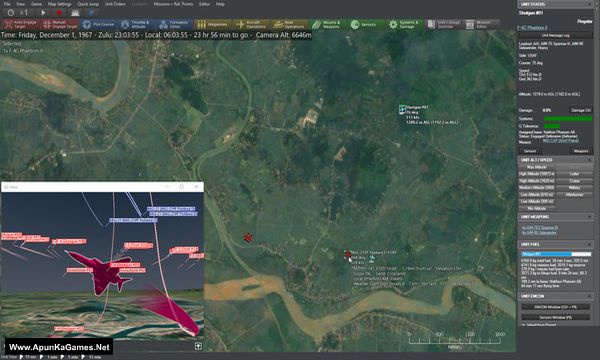Image resolution: width=600 pixels, height=360 pixels.
Task: Click the time and camera altitude status bar
Action: coord(156,35)
